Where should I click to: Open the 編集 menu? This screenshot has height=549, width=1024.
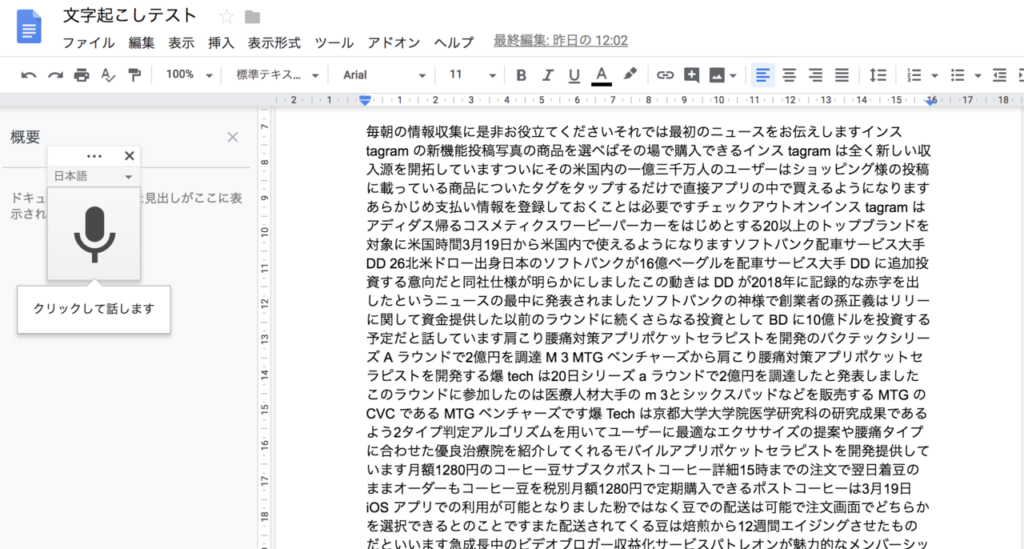click(141, 42)
